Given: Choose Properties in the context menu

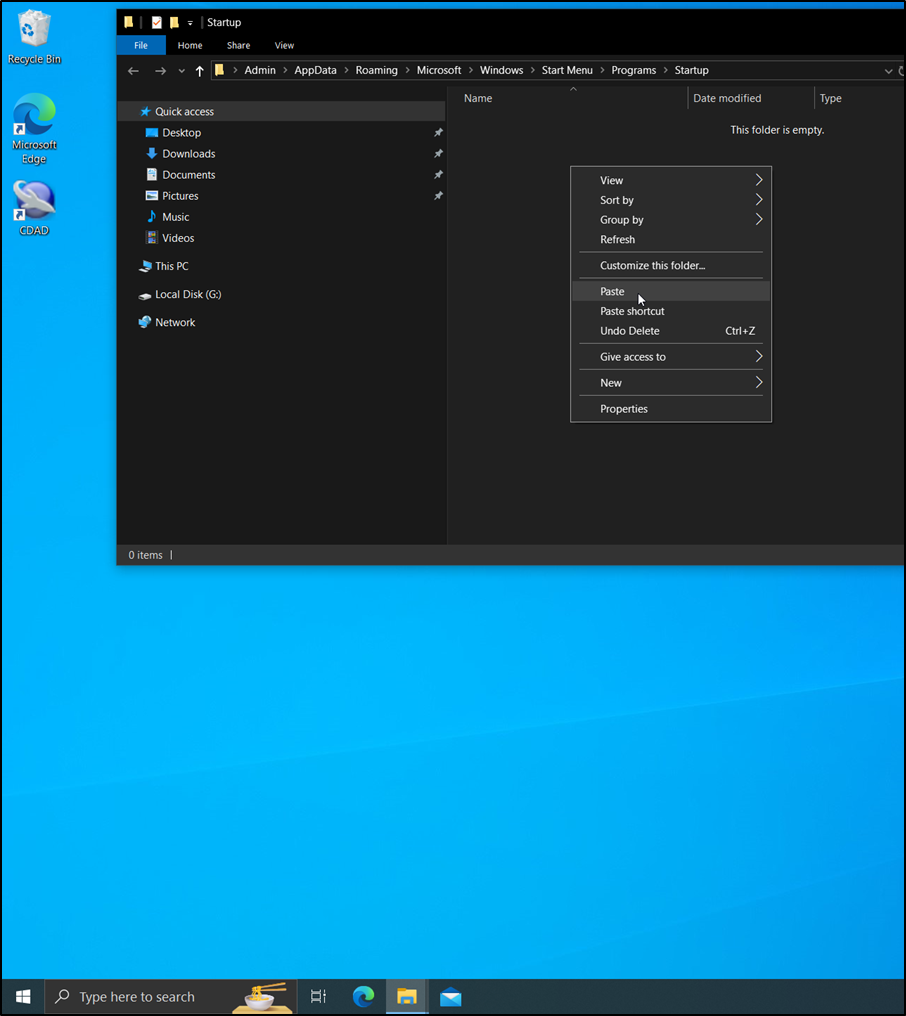Looking at the screenshot, I should coord(624,409).
